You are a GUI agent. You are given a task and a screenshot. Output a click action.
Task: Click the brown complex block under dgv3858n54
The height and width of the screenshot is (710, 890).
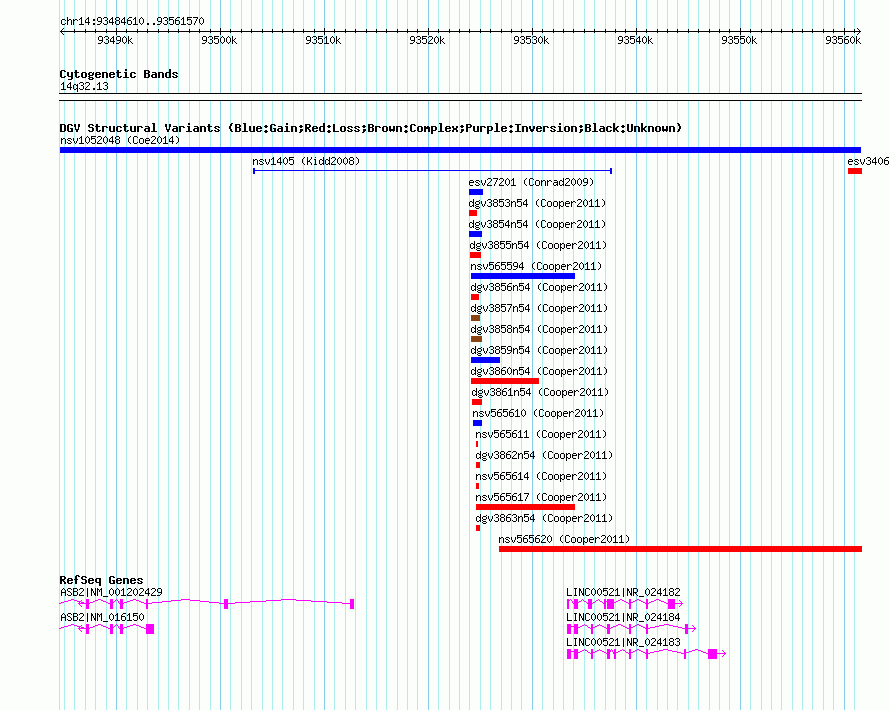[476, 339]
